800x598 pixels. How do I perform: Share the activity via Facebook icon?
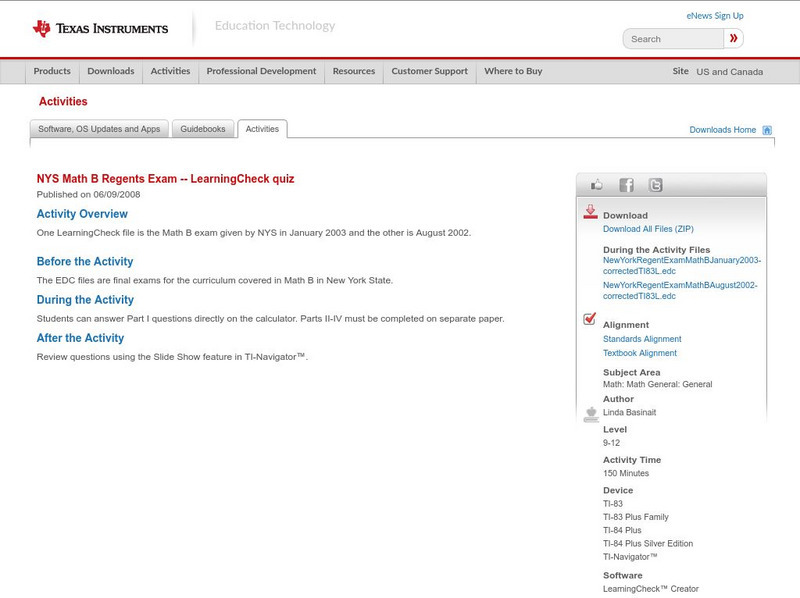coord(626,185)
